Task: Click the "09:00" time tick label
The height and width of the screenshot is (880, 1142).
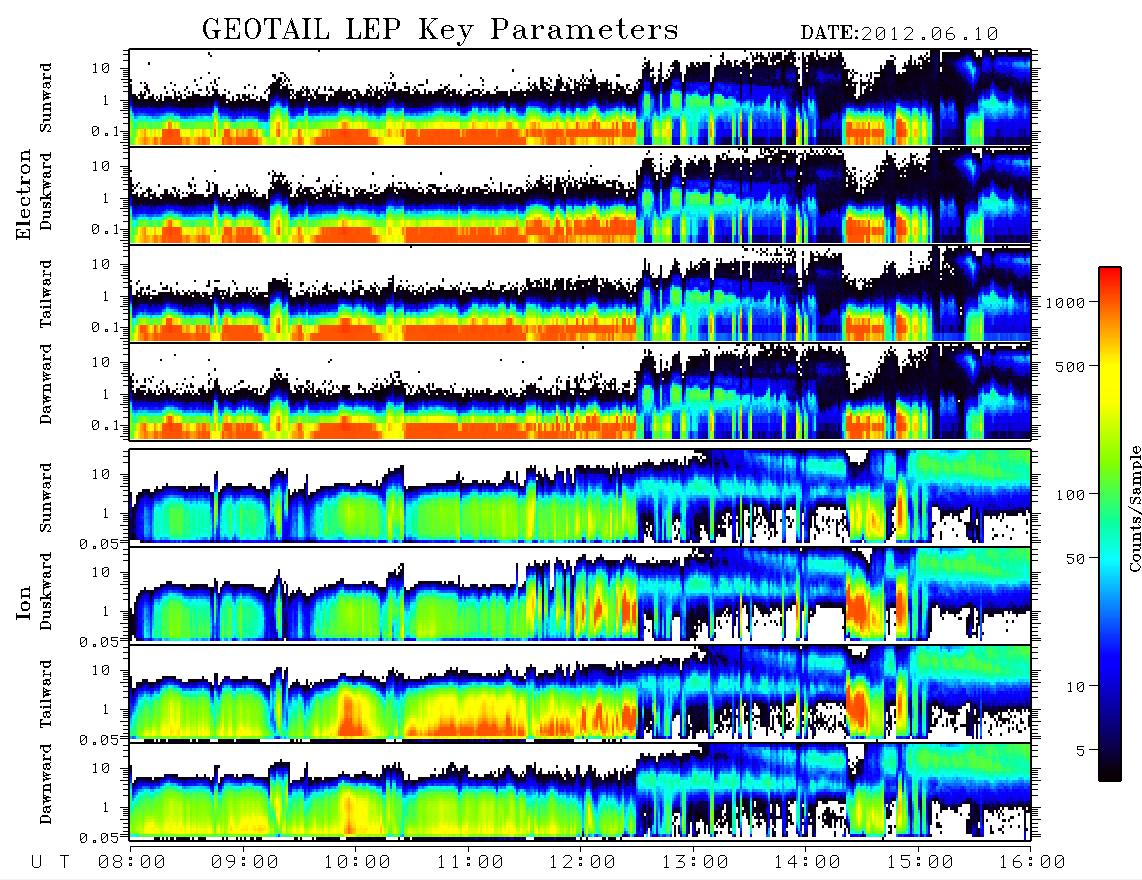Action: pos(245,862)
